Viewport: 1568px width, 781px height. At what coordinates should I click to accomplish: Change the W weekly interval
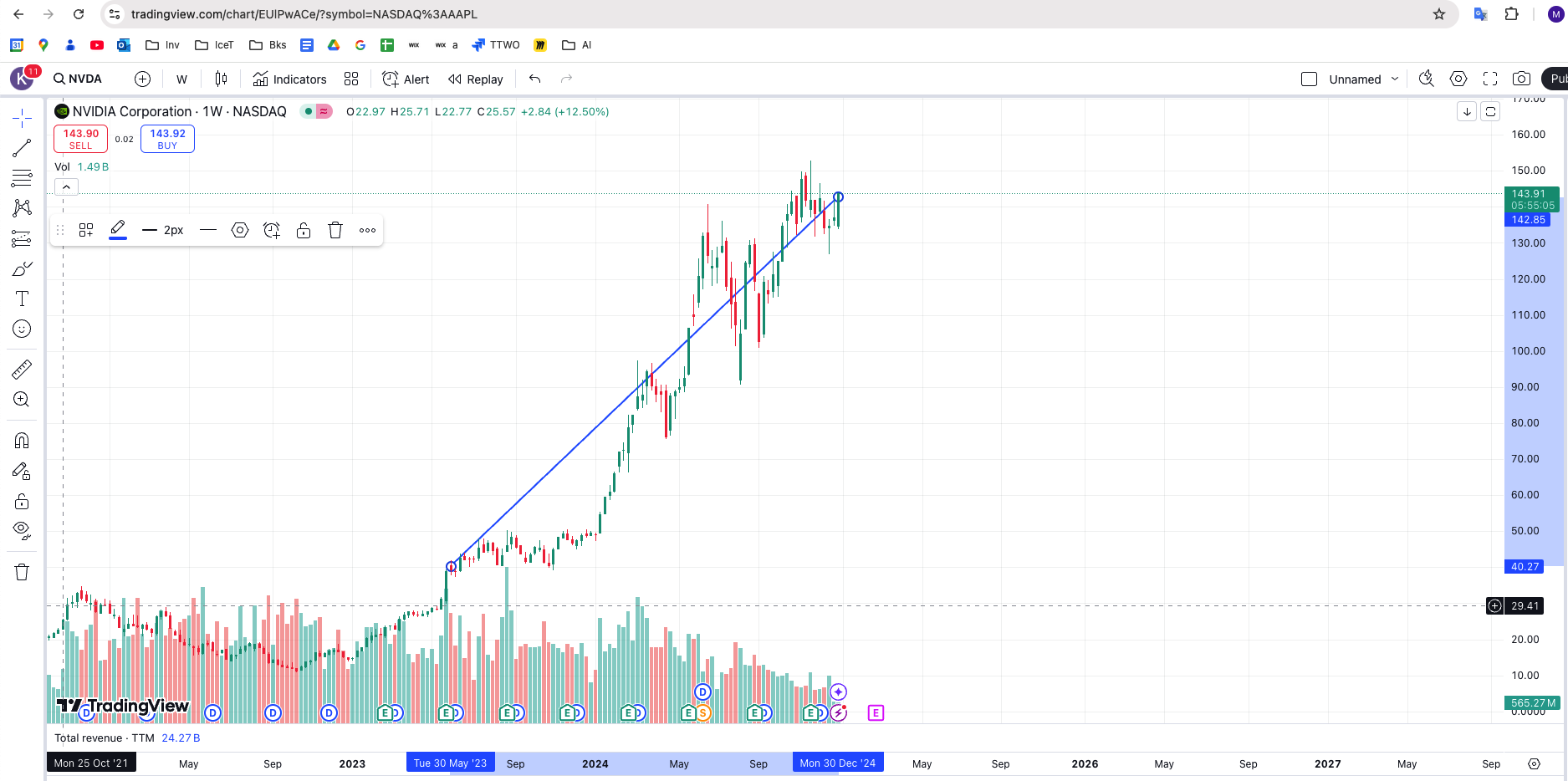pos(181,79)
